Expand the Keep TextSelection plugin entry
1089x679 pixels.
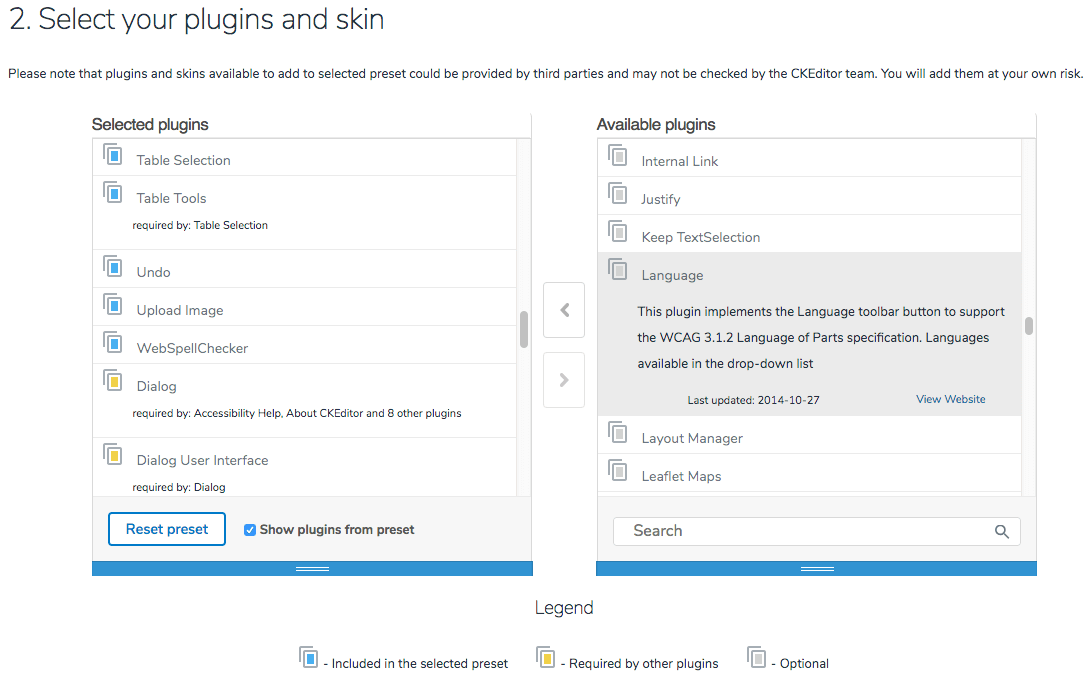click(700, 237)
